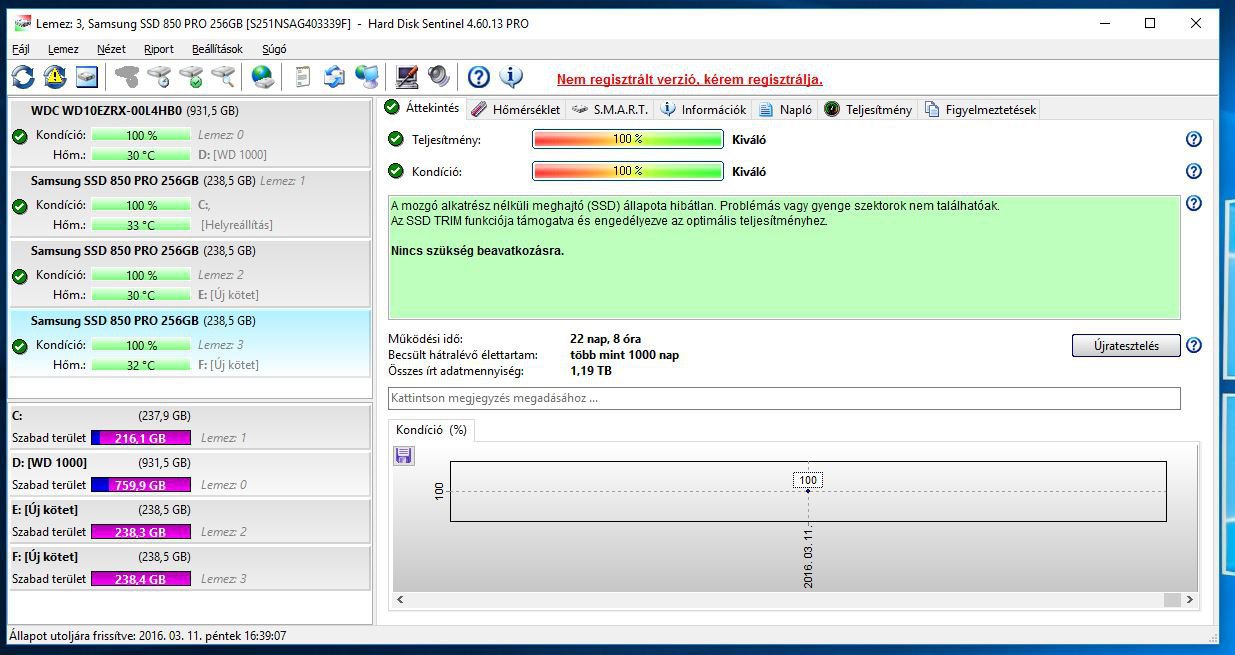Click the globe over disk toolbar icon
The height and width of the screenshot is (655, 1235).
click(x=262, y=76)
